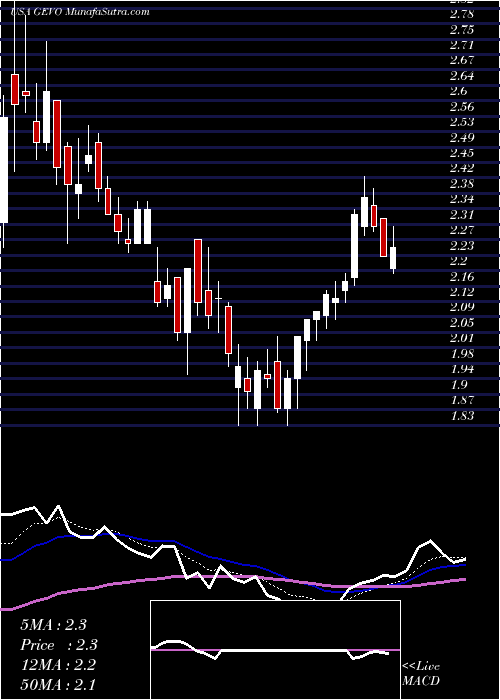Click the 2.38 price axis label

tap(462, 184)
